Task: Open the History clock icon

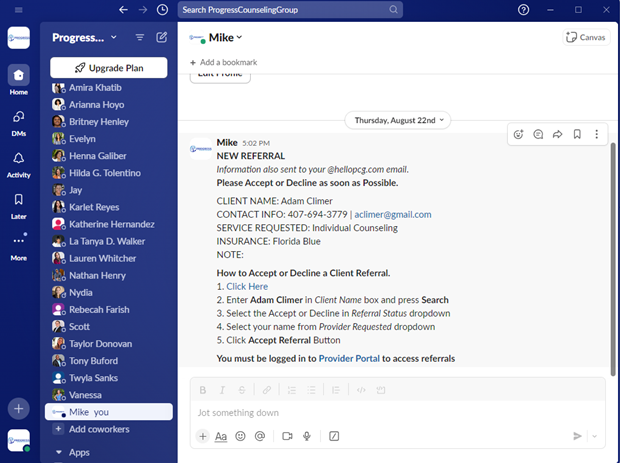Action: (x=162, y=9)
